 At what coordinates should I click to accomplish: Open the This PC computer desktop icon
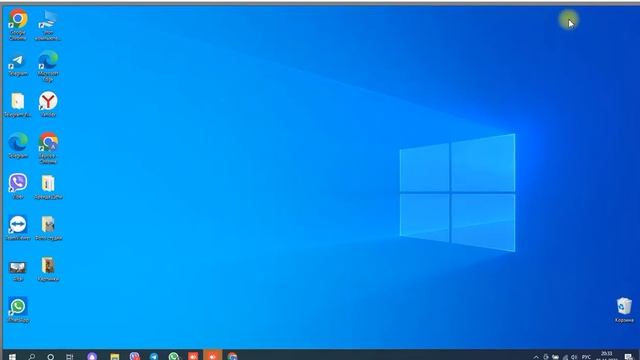point(48,24)
